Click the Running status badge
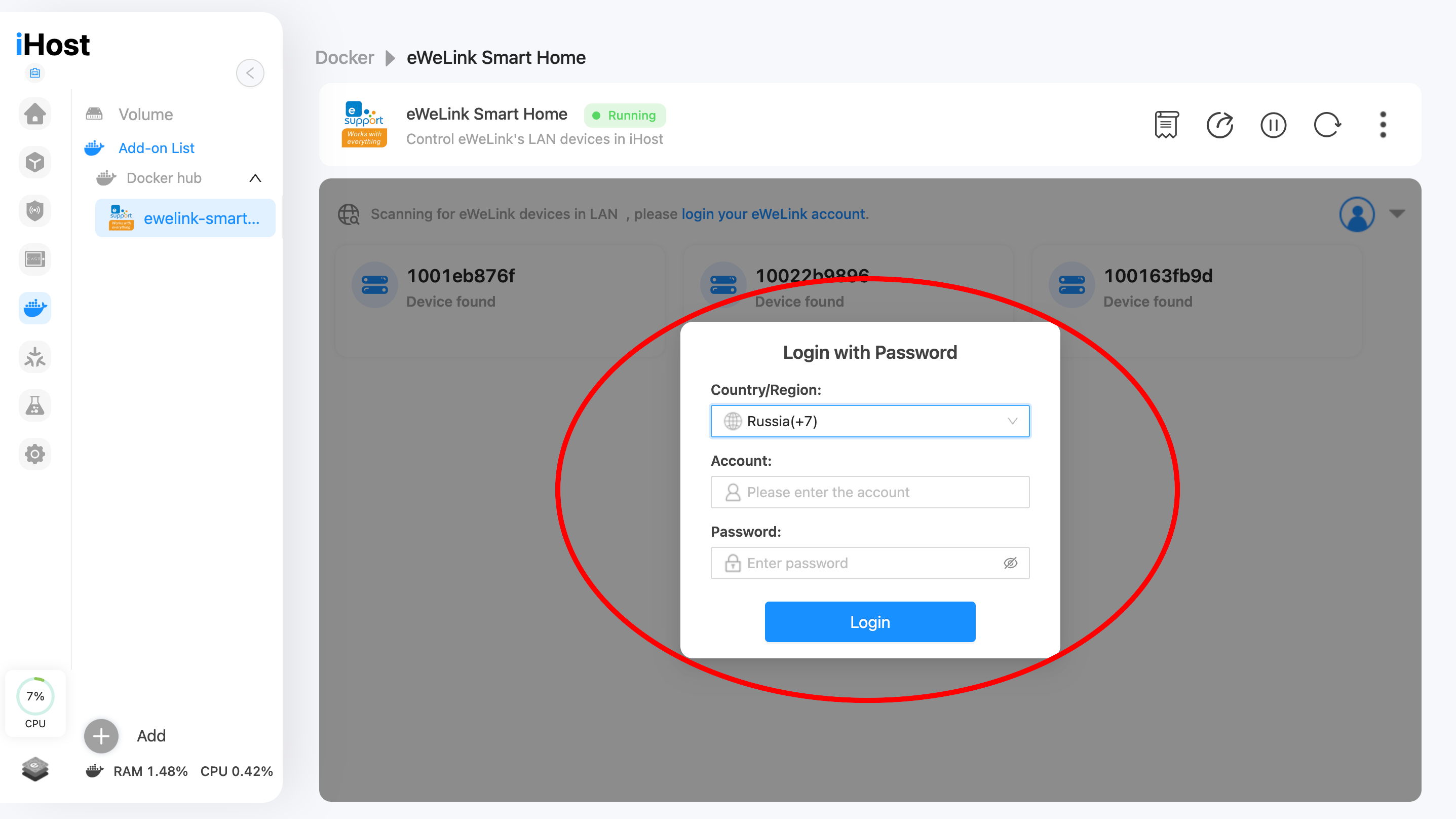1456x819 pixels. 625,116
